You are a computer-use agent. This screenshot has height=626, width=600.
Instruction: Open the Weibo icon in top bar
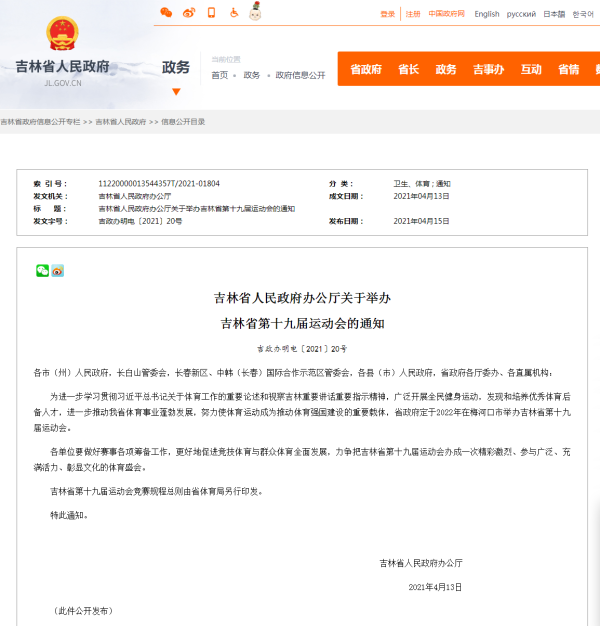(x=189, y=13)
